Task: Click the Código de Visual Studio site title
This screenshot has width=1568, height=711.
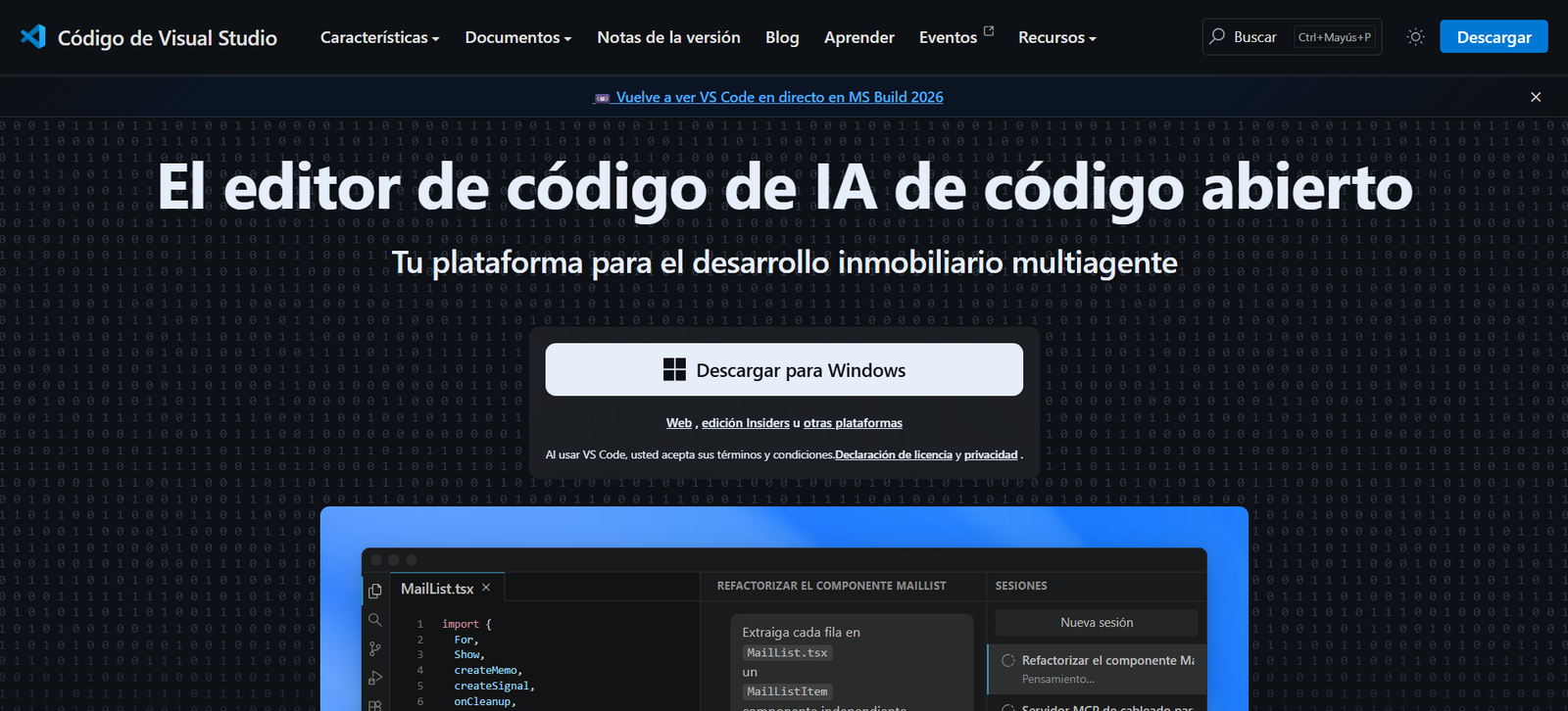Action: [x=168, y=37]
